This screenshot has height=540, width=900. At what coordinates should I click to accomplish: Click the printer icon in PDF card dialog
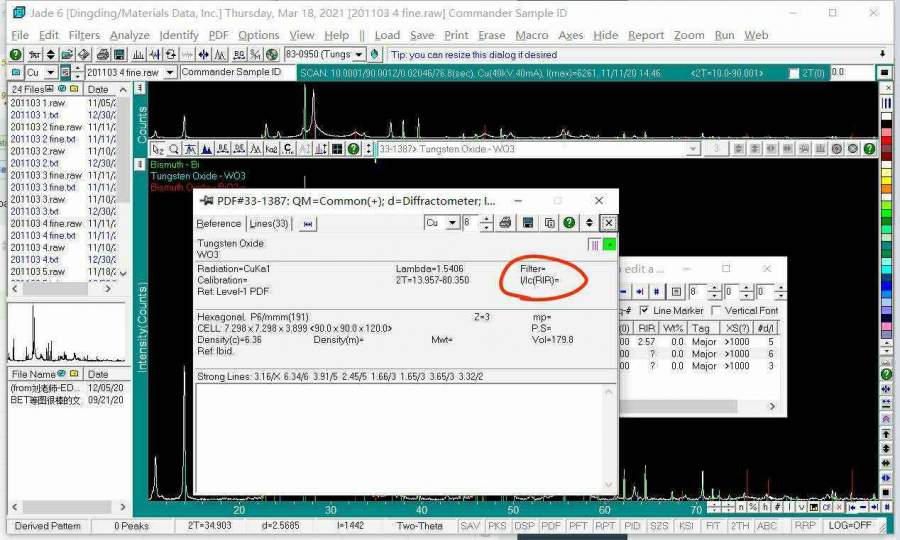coord(505,223)
